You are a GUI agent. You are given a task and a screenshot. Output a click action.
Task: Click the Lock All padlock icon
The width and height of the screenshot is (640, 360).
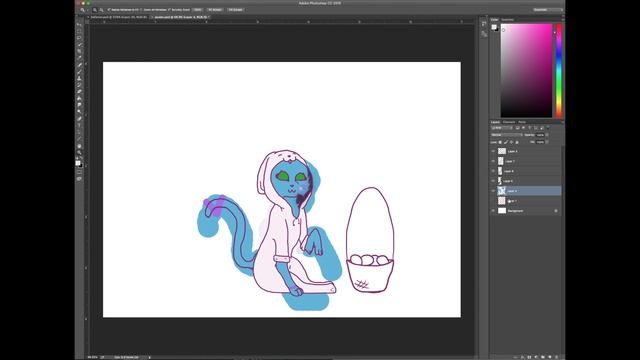[517, 142]
